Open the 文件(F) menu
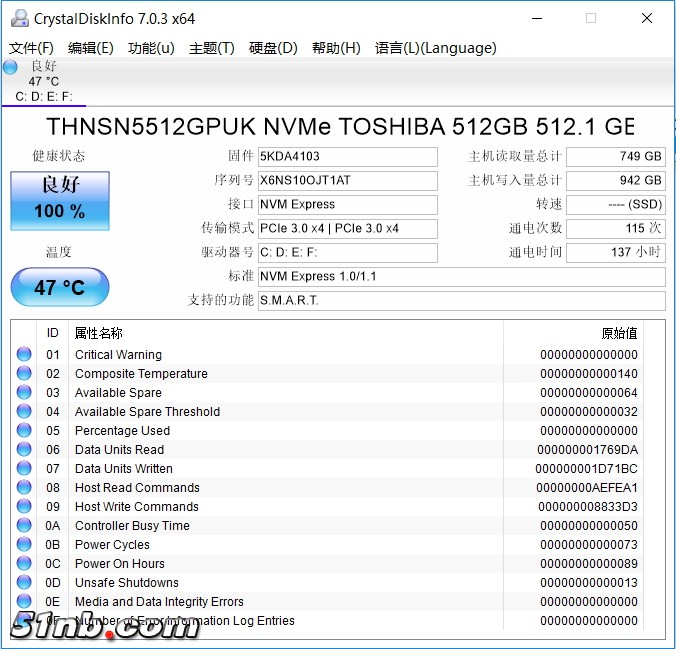The image size is (676, 649). (x=31, y=48)
